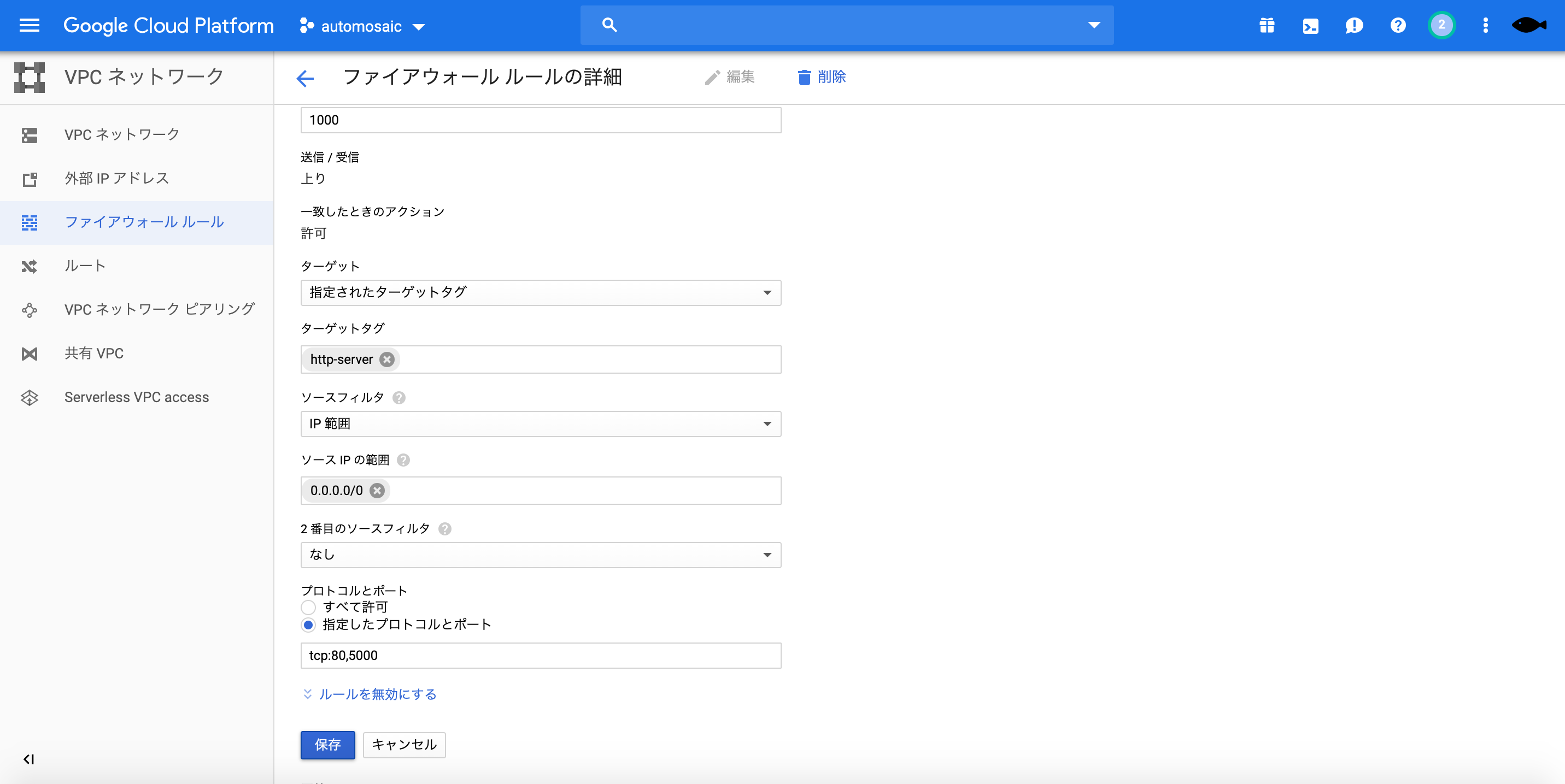Click the VPC network product icon
Screen dimensions: 1565x784
pyautogui.click(x=30, y=77)
